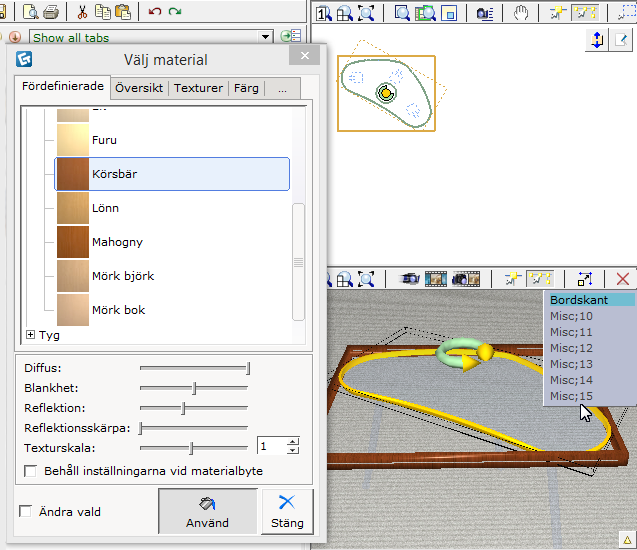Switch to the Texturer tab
Screen dimensions: 637x550
(198, 88)
